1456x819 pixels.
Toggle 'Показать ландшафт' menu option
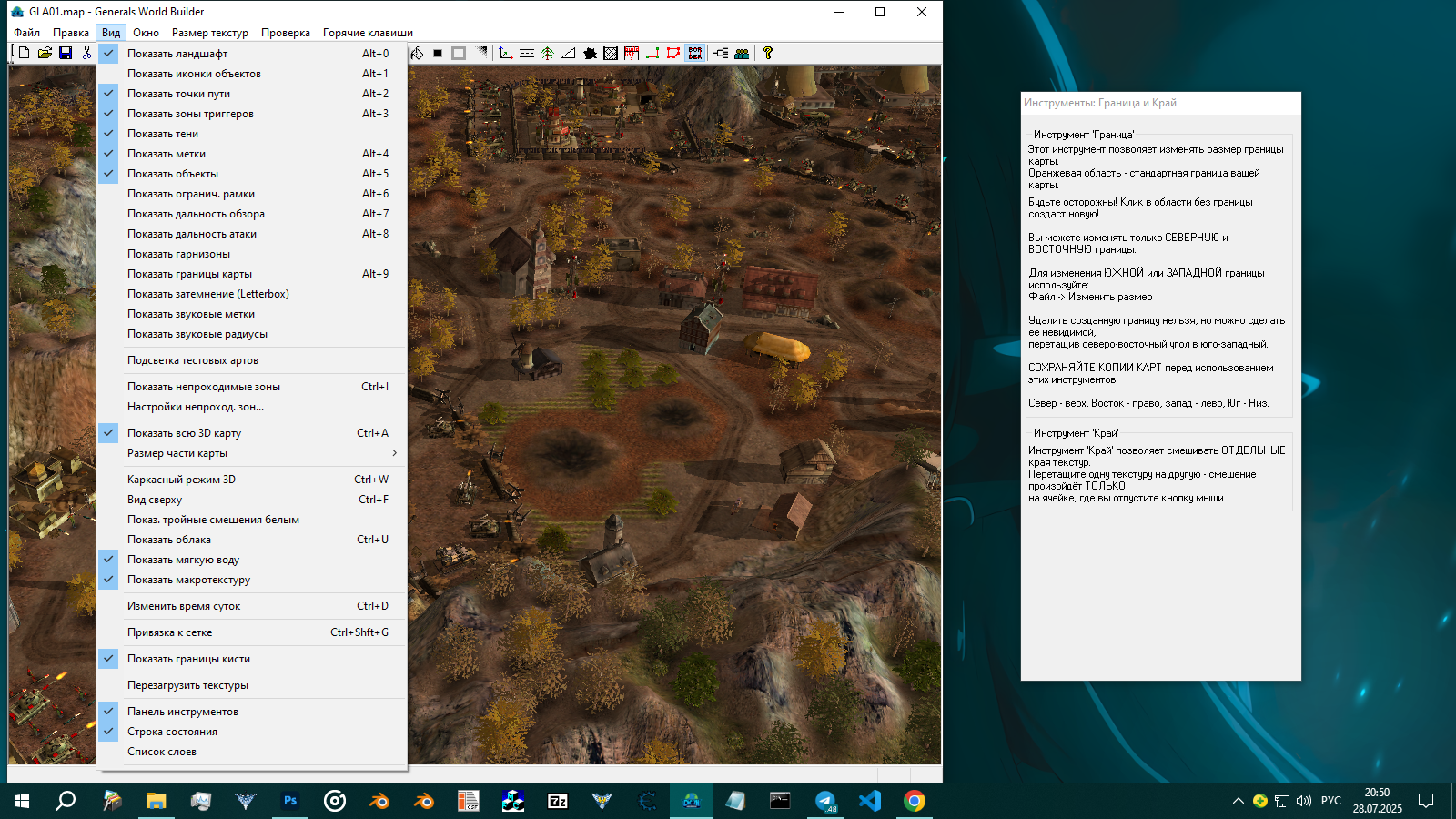(x=252, y=54)
